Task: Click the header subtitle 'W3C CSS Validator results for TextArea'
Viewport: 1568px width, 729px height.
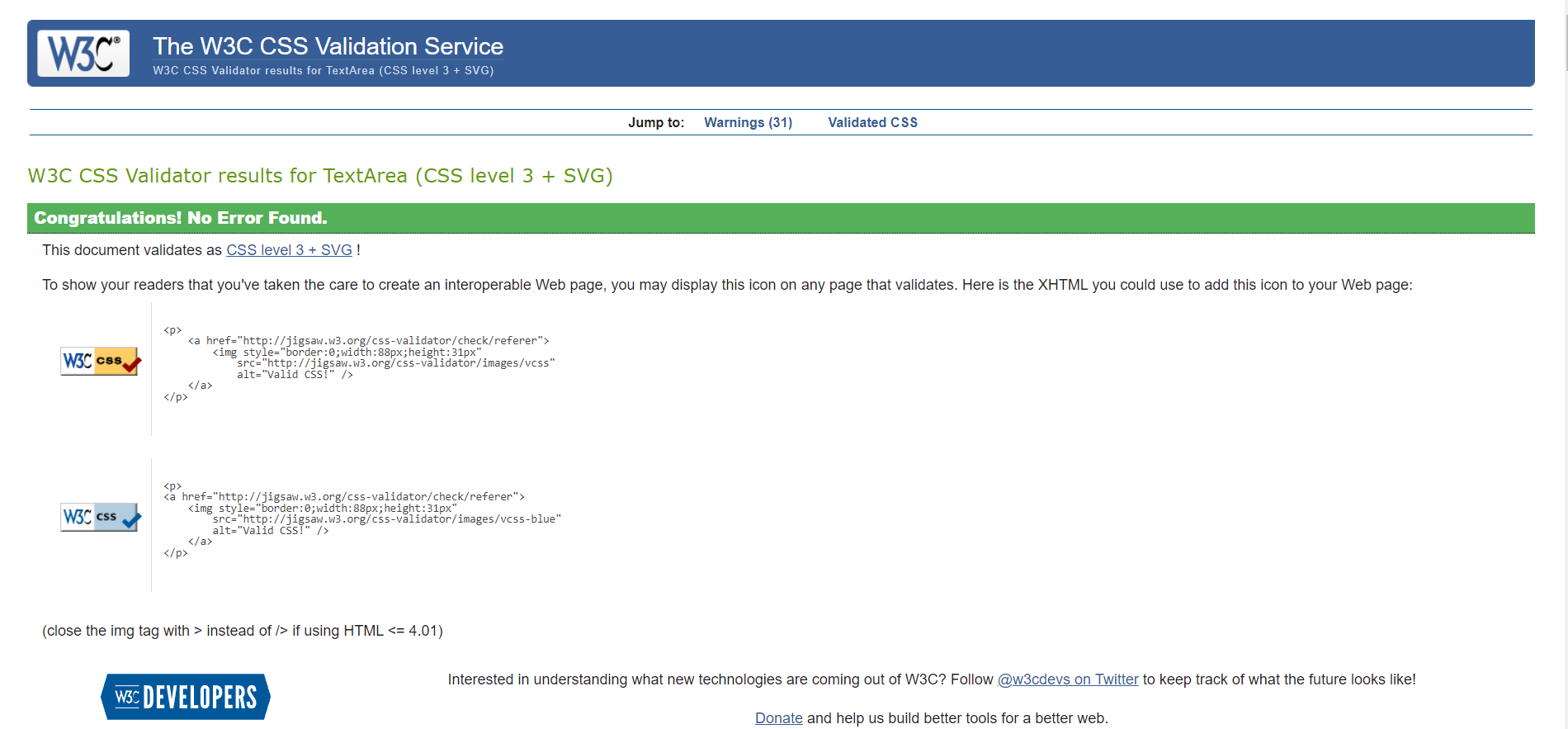Action: point(324,71)
